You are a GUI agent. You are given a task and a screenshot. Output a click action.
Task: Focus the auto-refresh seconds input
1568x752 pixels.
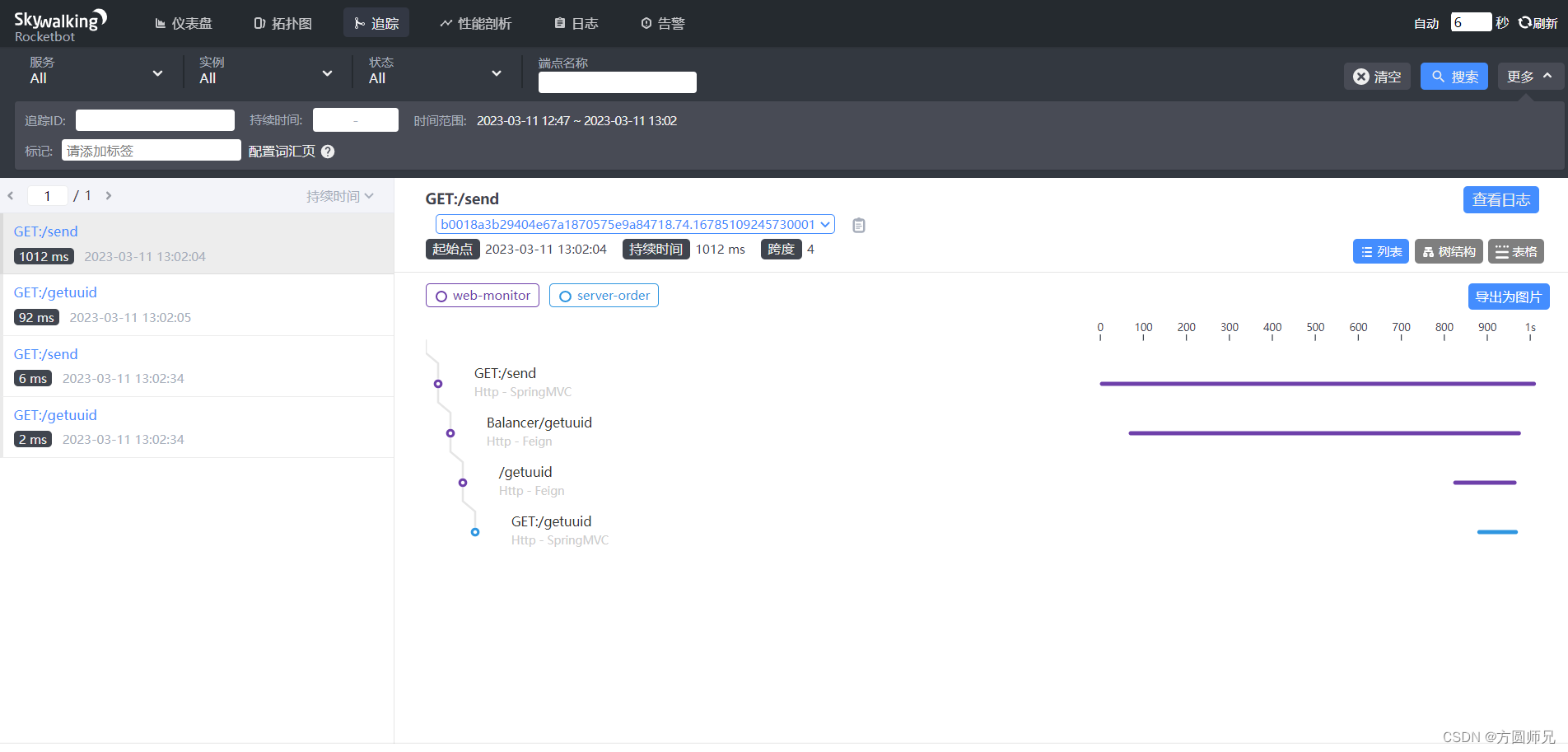(1471, 22)
